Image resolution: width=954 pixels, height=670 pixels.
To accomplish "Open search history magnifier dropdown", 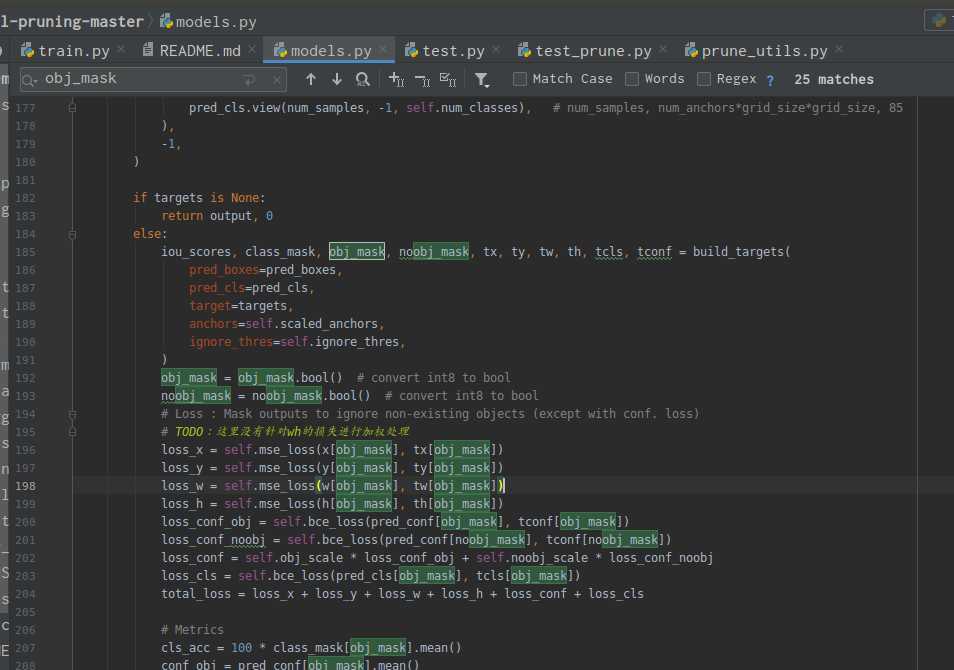I will (x=29, y=79).
